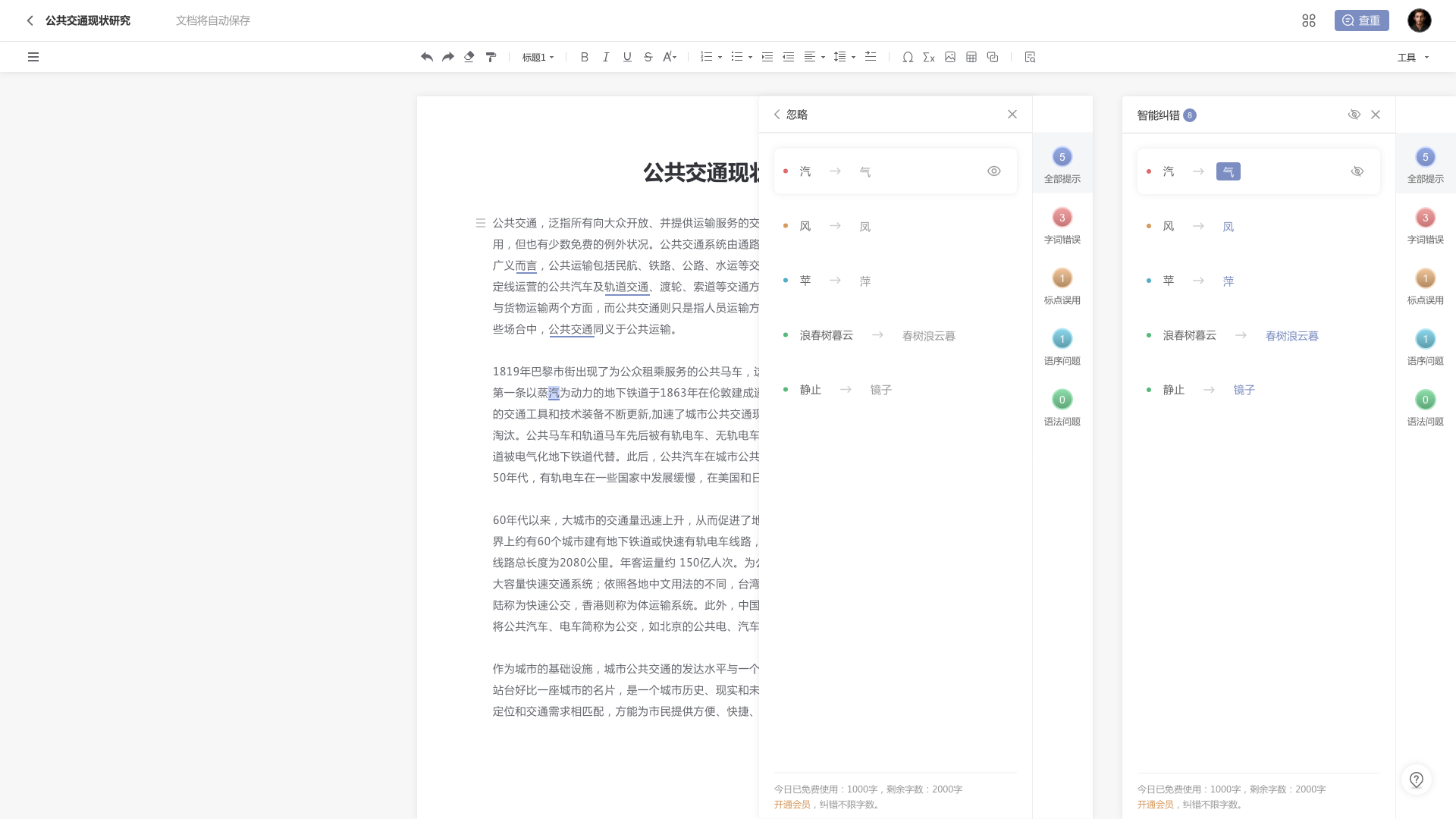This screenshot has height=819, width=1456.
Task: Toggle italic formatting
Action: 606,57
